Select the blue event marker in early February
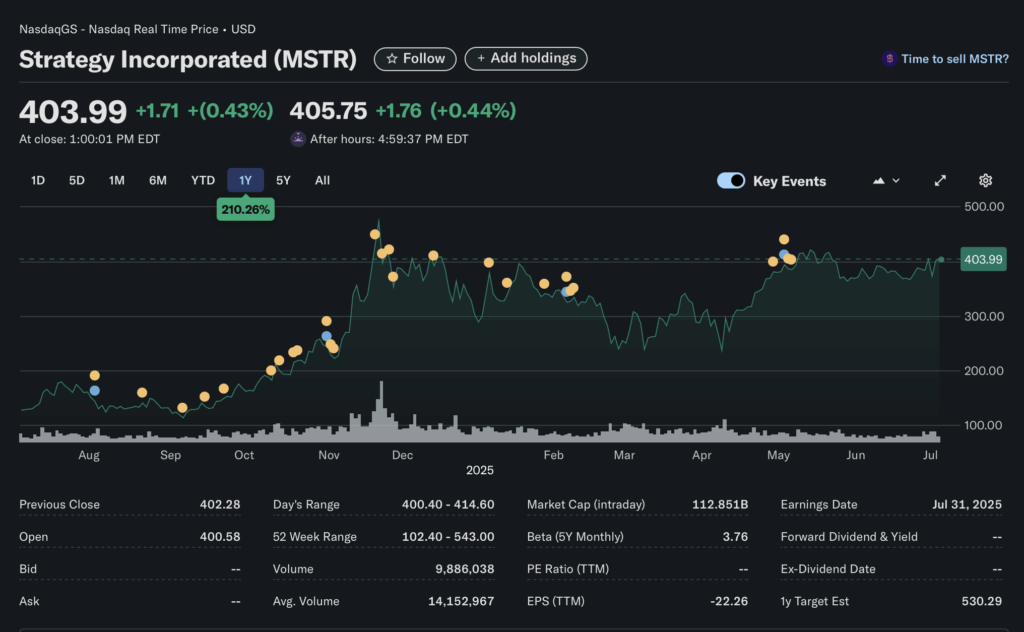Screen dimensions: 1024x632 566,292
